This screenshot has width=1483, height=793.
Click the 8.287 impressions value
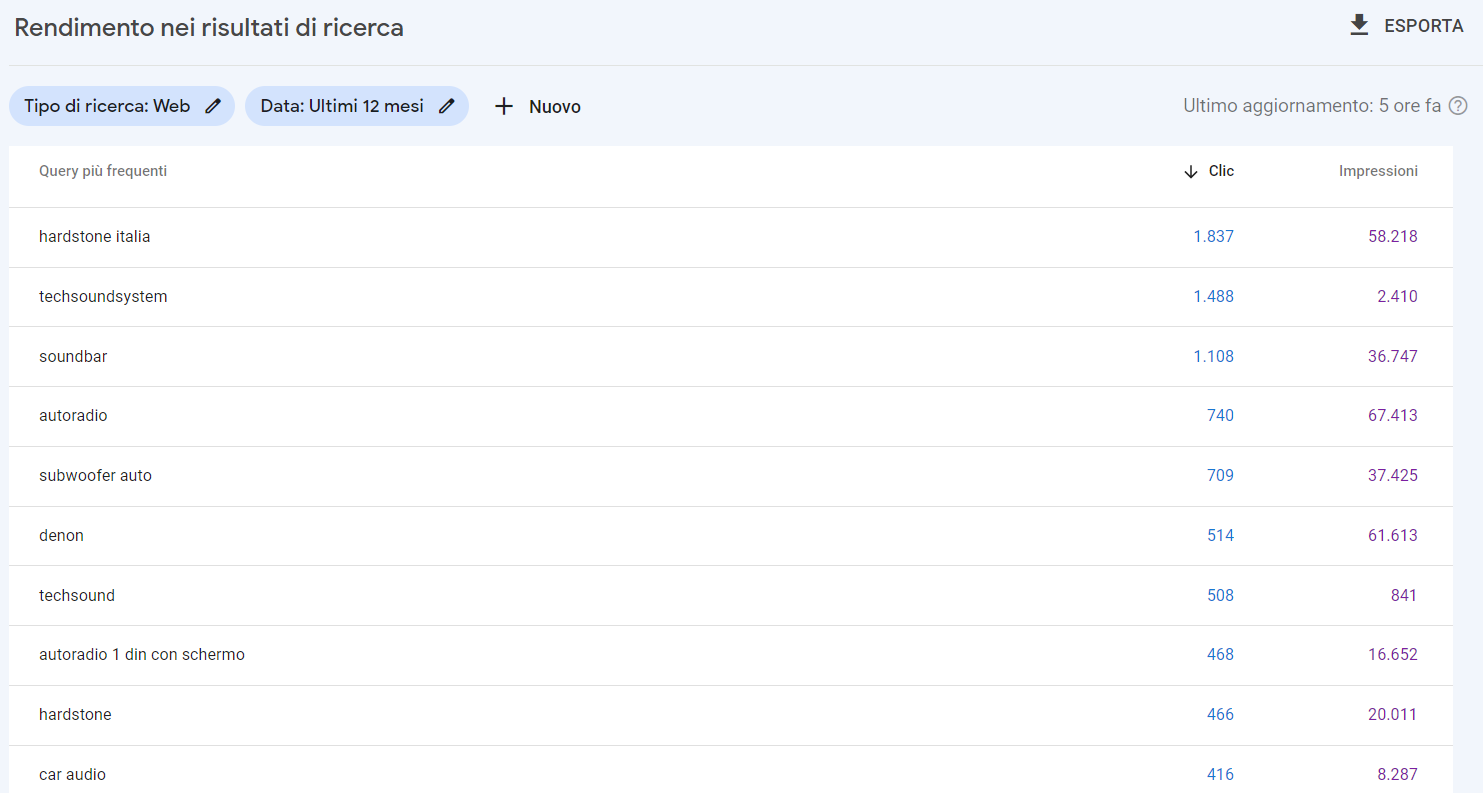[x=1397, y=774]
